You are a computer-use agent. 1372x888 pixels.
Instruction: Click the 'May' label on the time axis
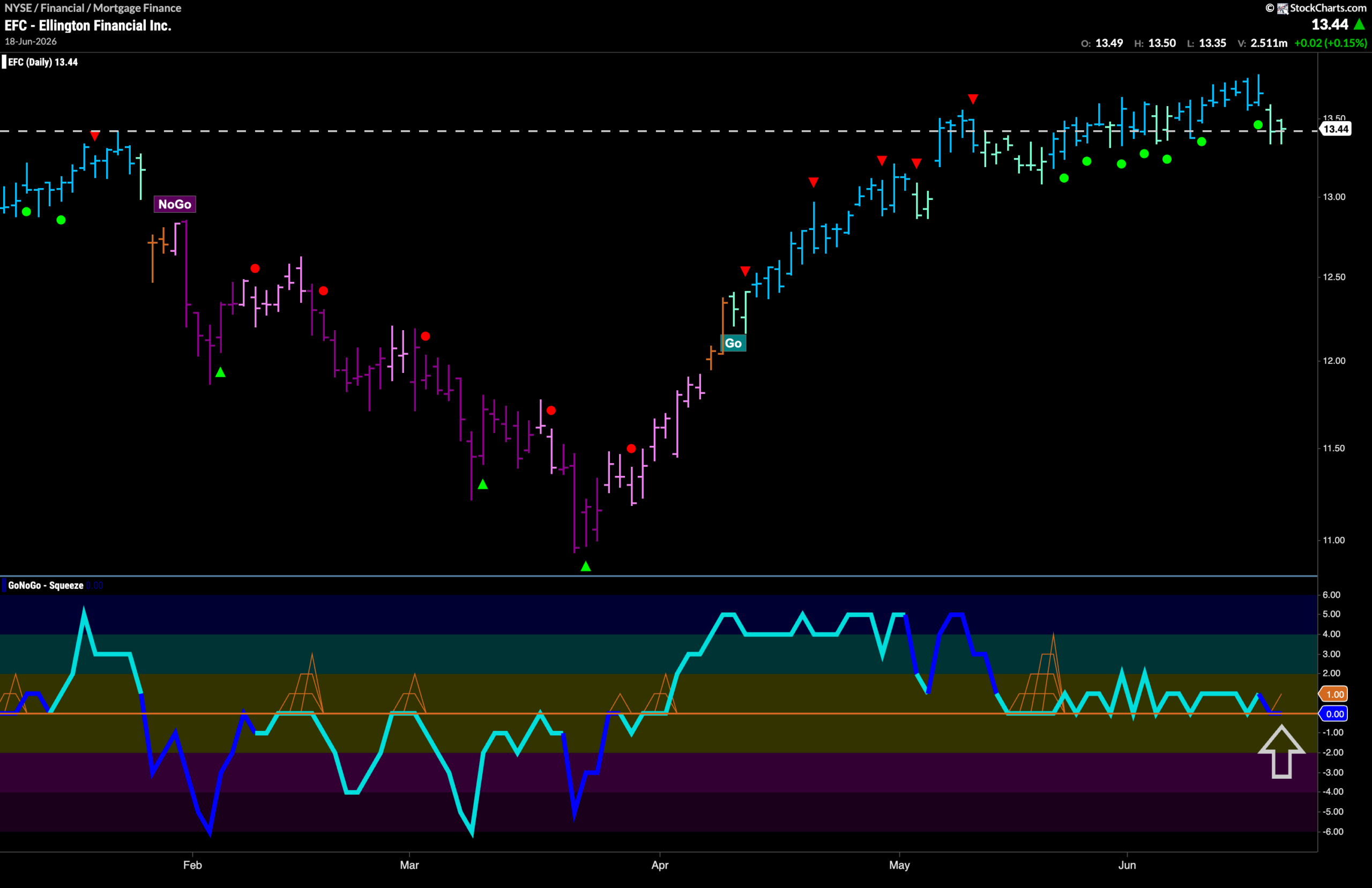(x=899, y=865)
